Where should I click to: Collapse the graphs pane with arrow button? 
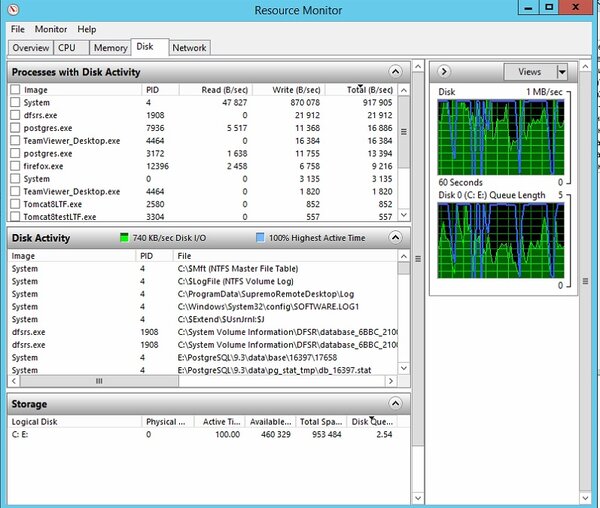tap(444, 72)
